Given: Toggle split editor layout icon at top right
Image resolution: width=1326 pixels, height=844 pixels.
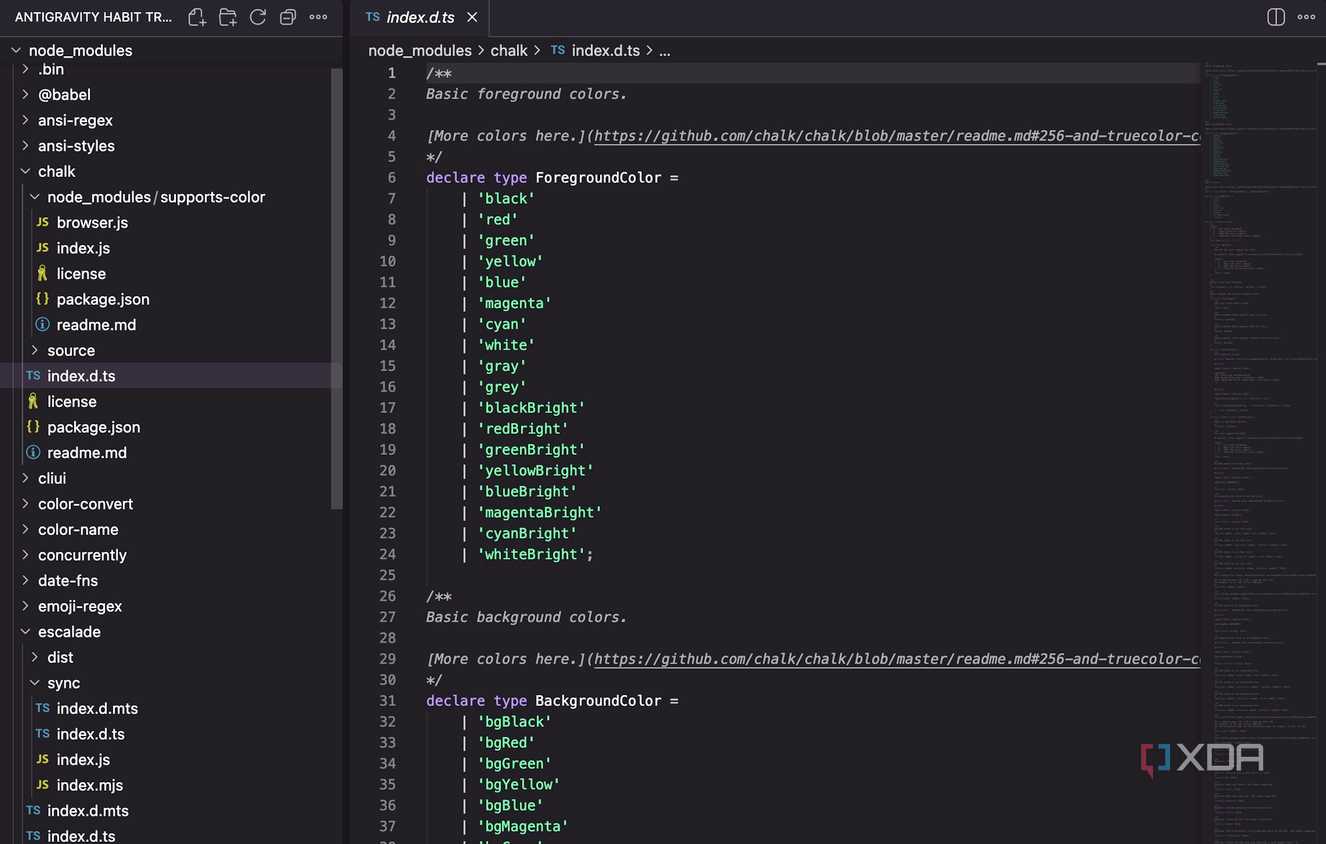Looking at the screenshot, I should point(1276,17).
